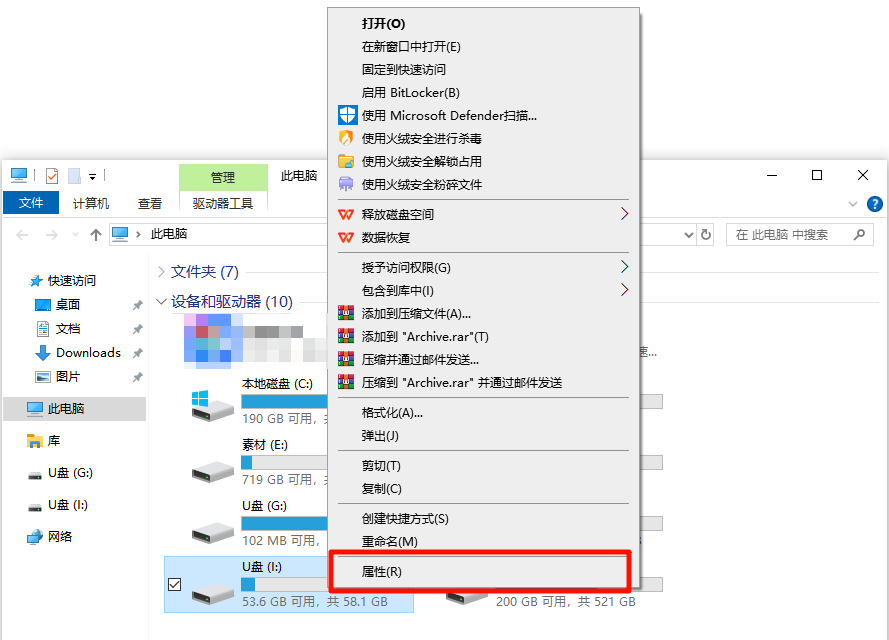The image size is (889, 640).
Task: Click 此电脑 in the address bar path
Action: point(169,234)
